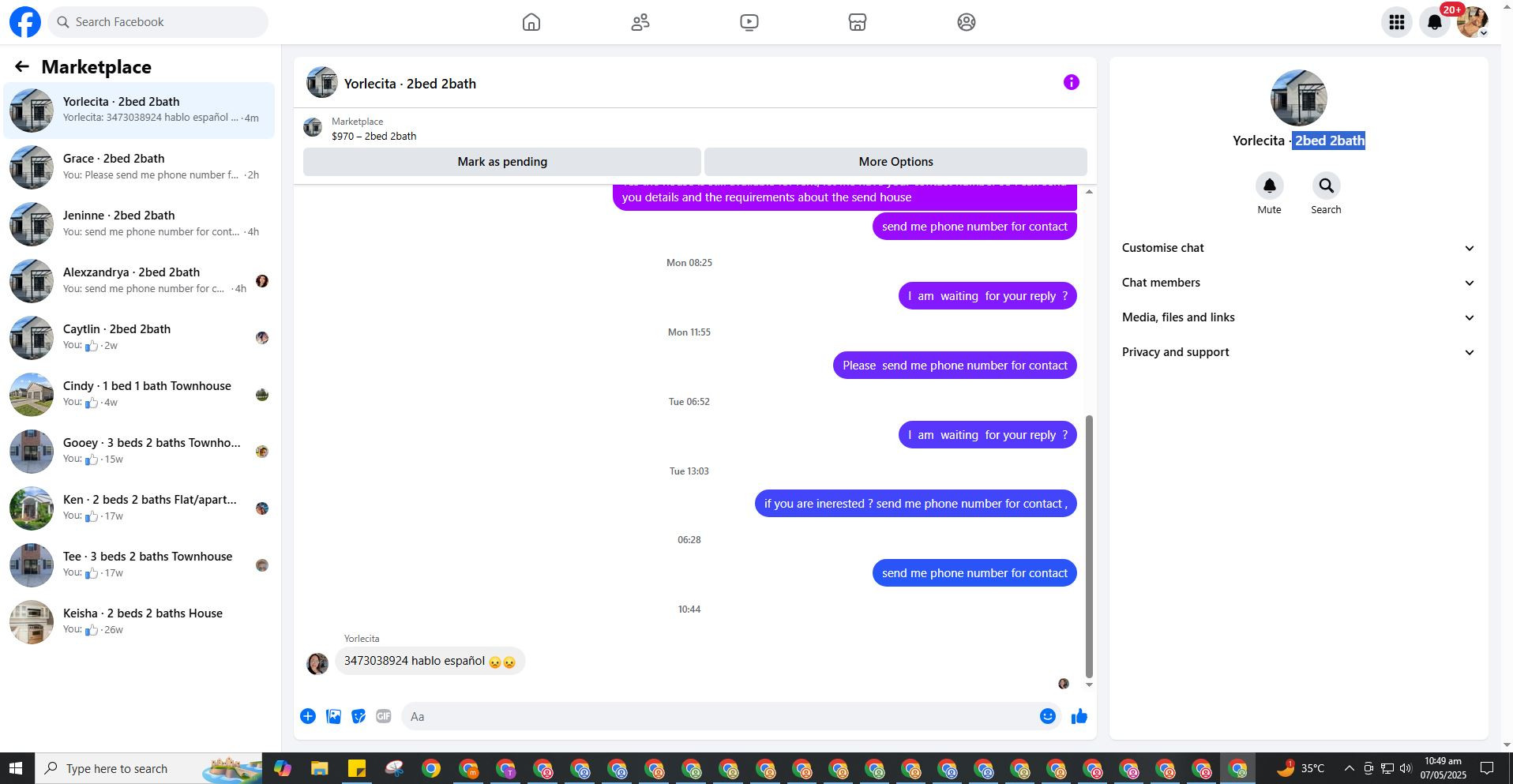Open Jeninne 2bed 2bath conversation
Image resolution: width=1513 pixels, height=784 pixels.
(139, 223)
